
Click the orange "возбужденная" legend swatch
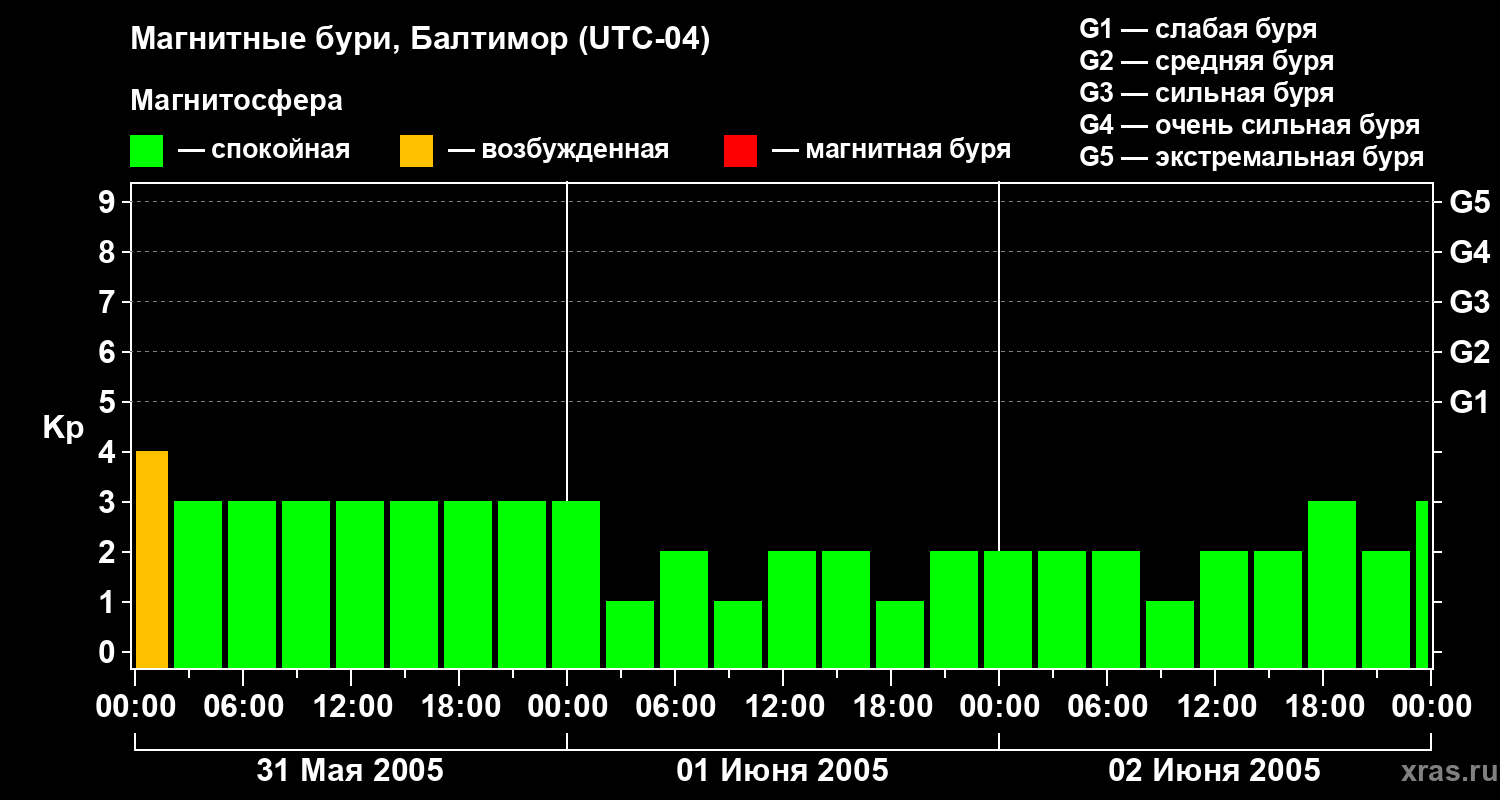pos(416,151)
